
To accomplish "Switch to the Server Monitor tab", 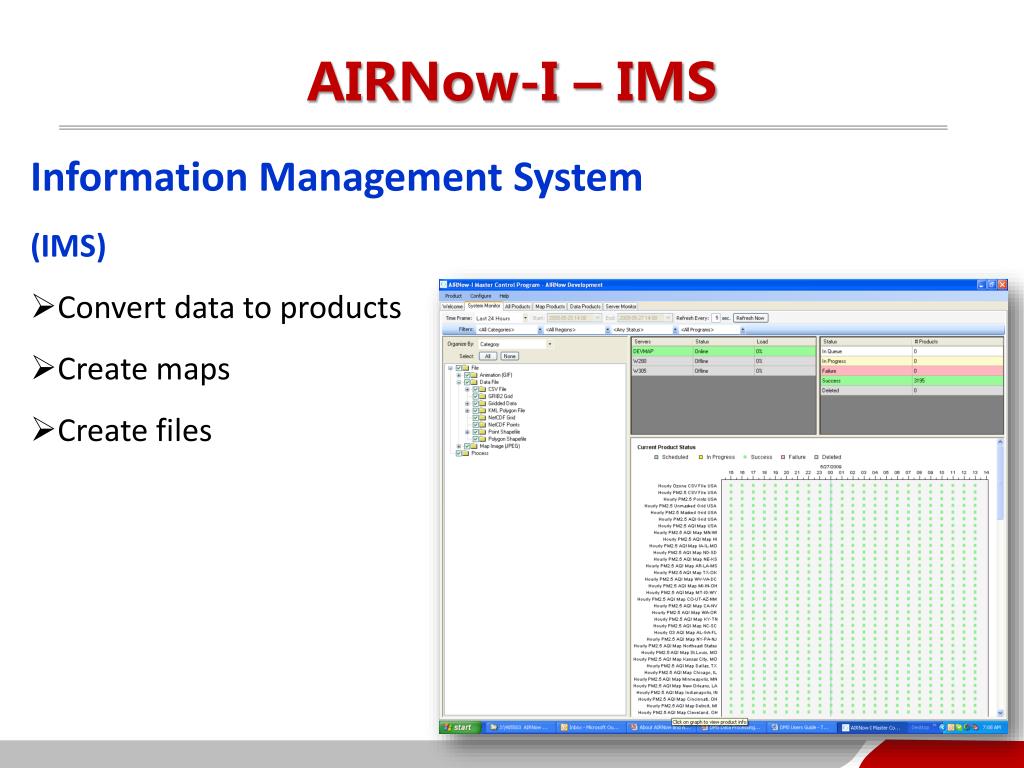I will (x=620, y=306).
